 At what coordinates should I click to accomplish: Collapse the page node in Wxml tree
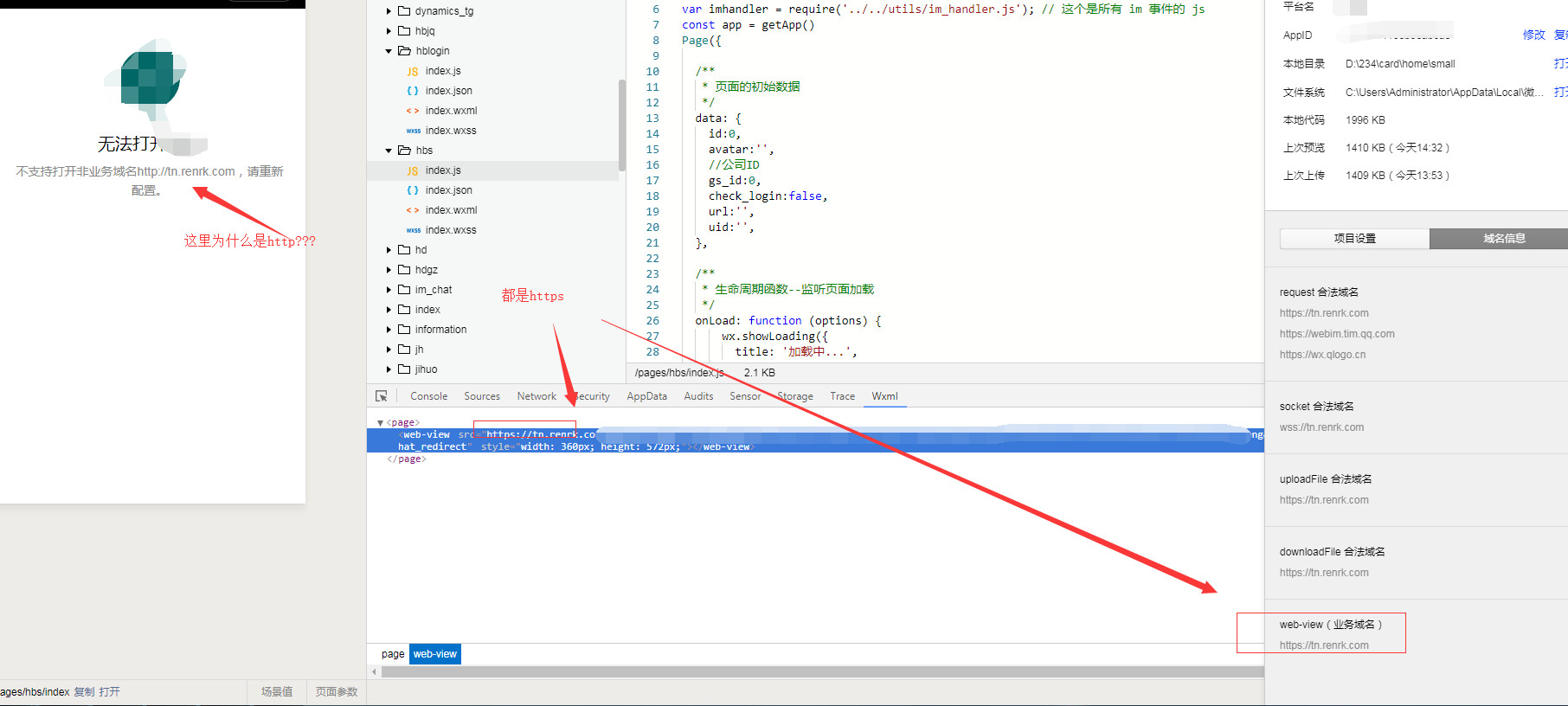pos(380,423)
